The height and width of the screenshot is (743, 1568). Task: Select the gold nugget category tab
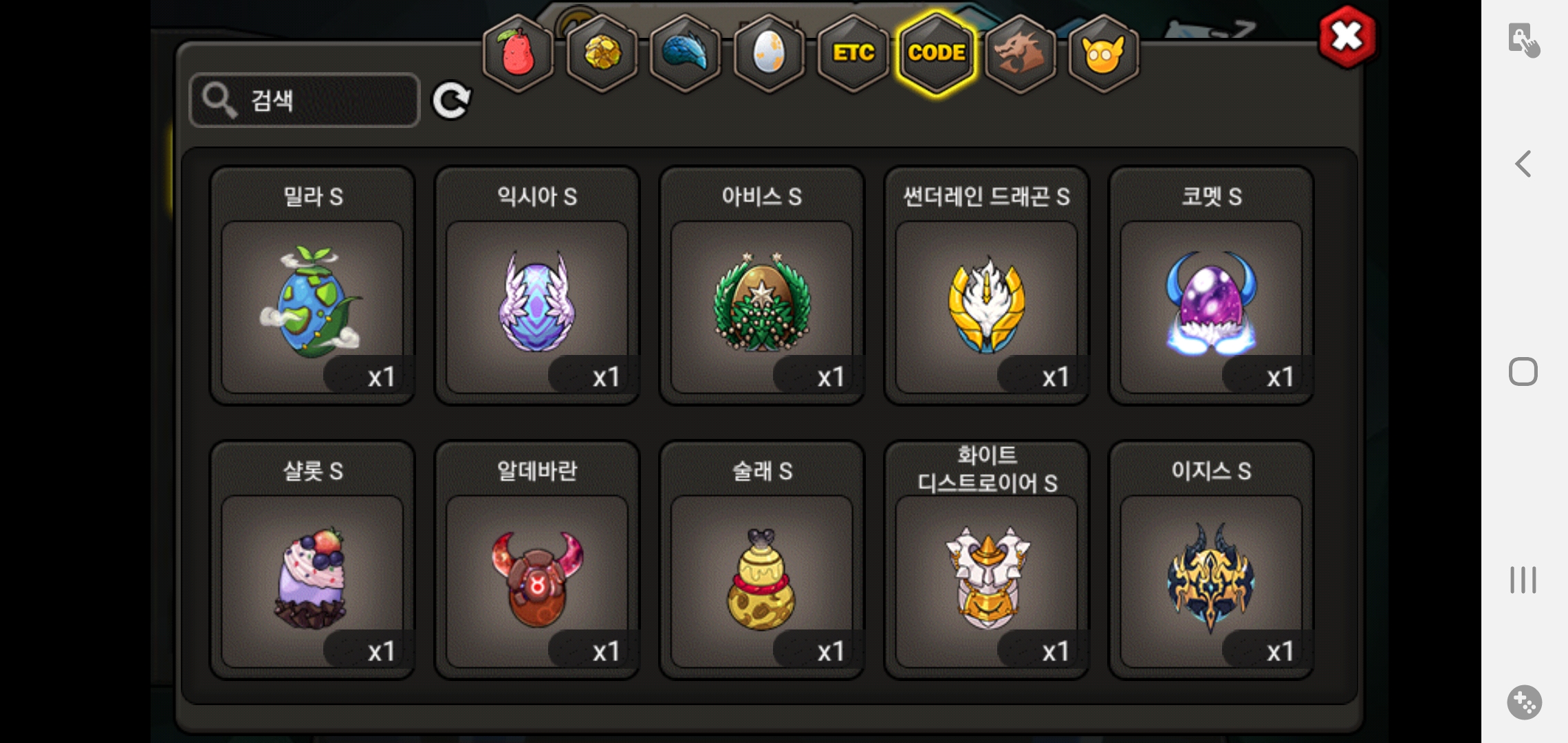click(x=602, y=53)
